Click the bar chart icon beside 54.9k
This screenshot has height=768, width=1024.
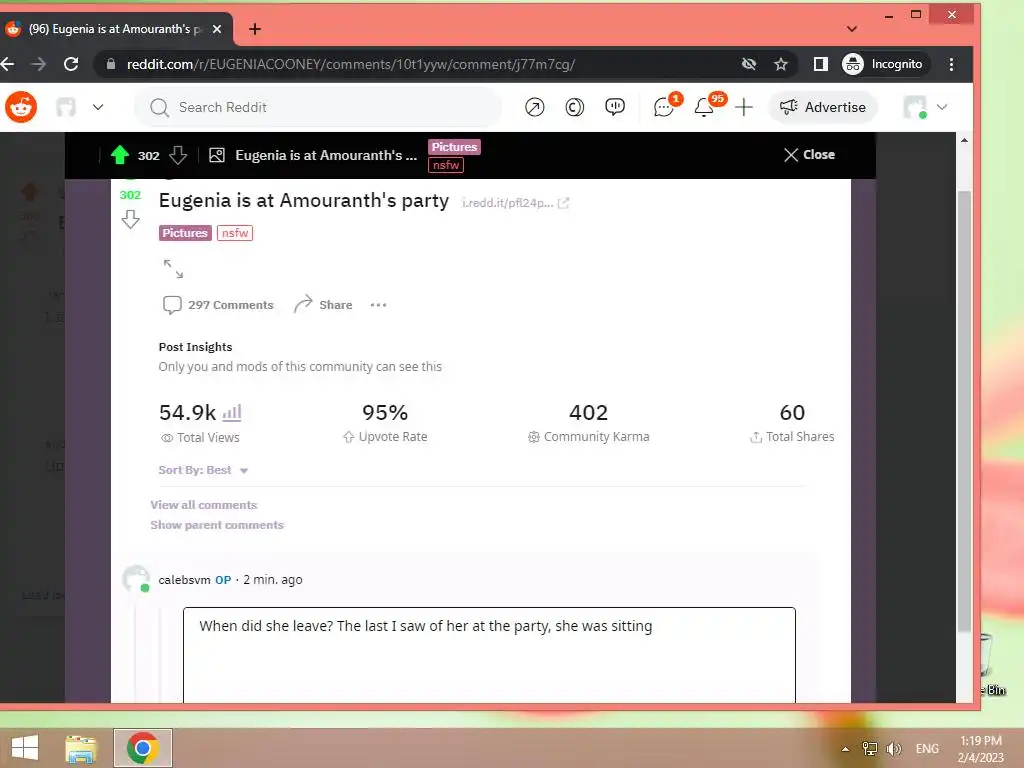232,413
